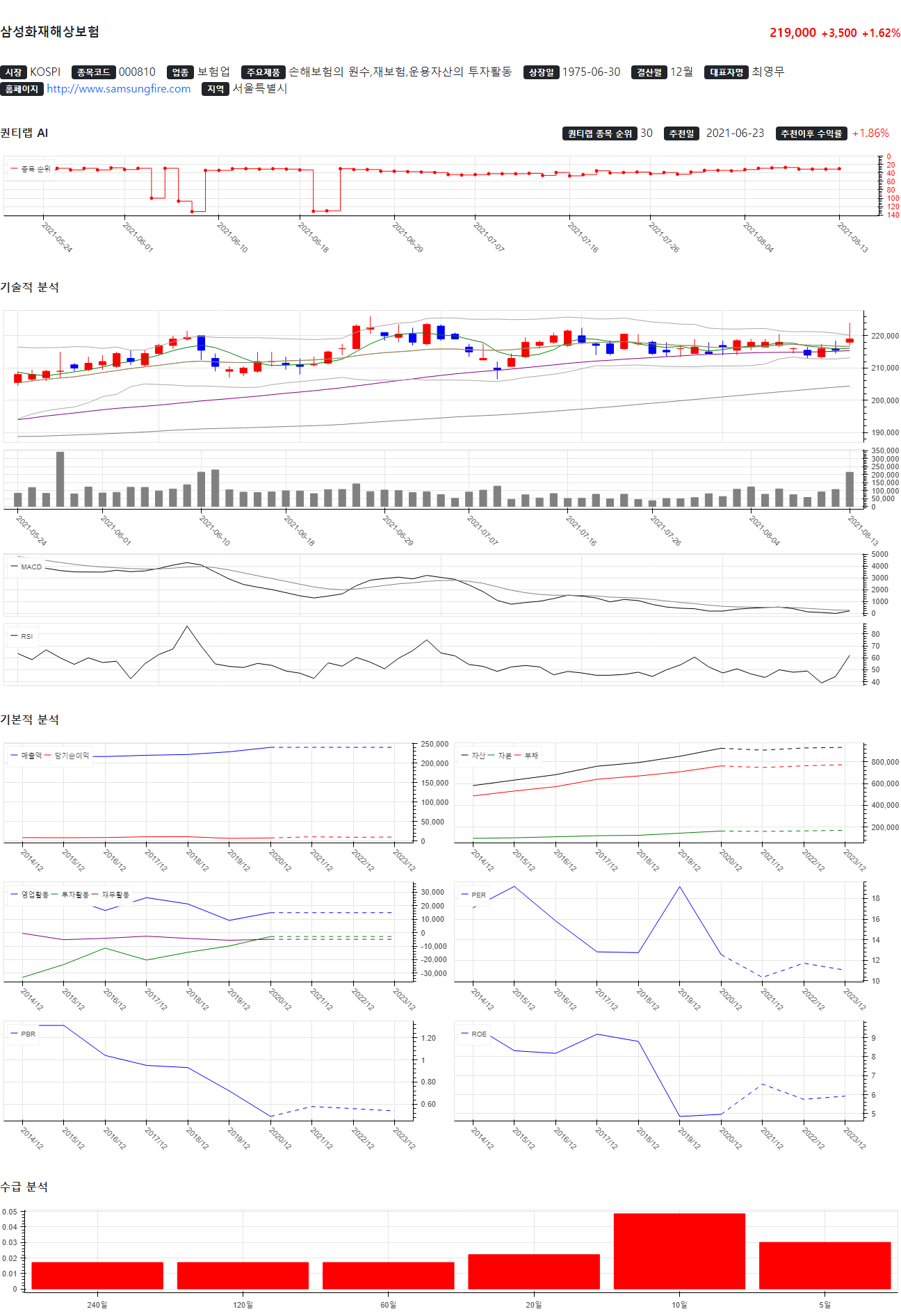This screenshot has width=901, height=1316.
Task: Click the 60일 supply analysis bar
Action: 389,1275
